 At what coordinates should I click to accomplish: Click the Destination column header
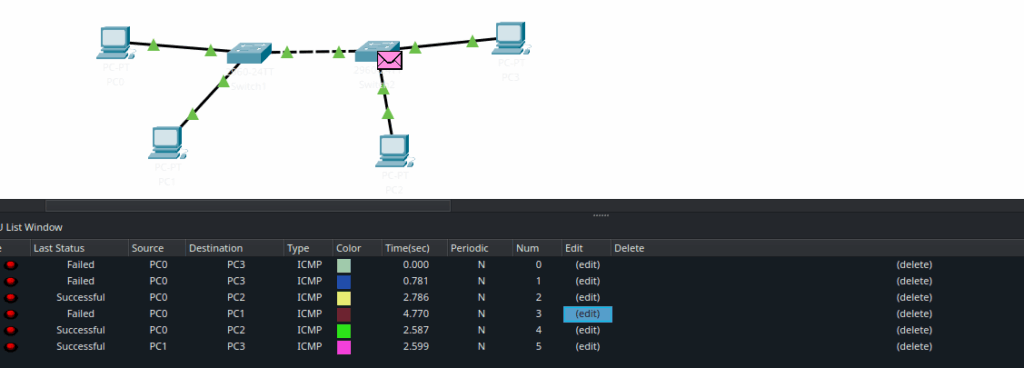point(235,248)
